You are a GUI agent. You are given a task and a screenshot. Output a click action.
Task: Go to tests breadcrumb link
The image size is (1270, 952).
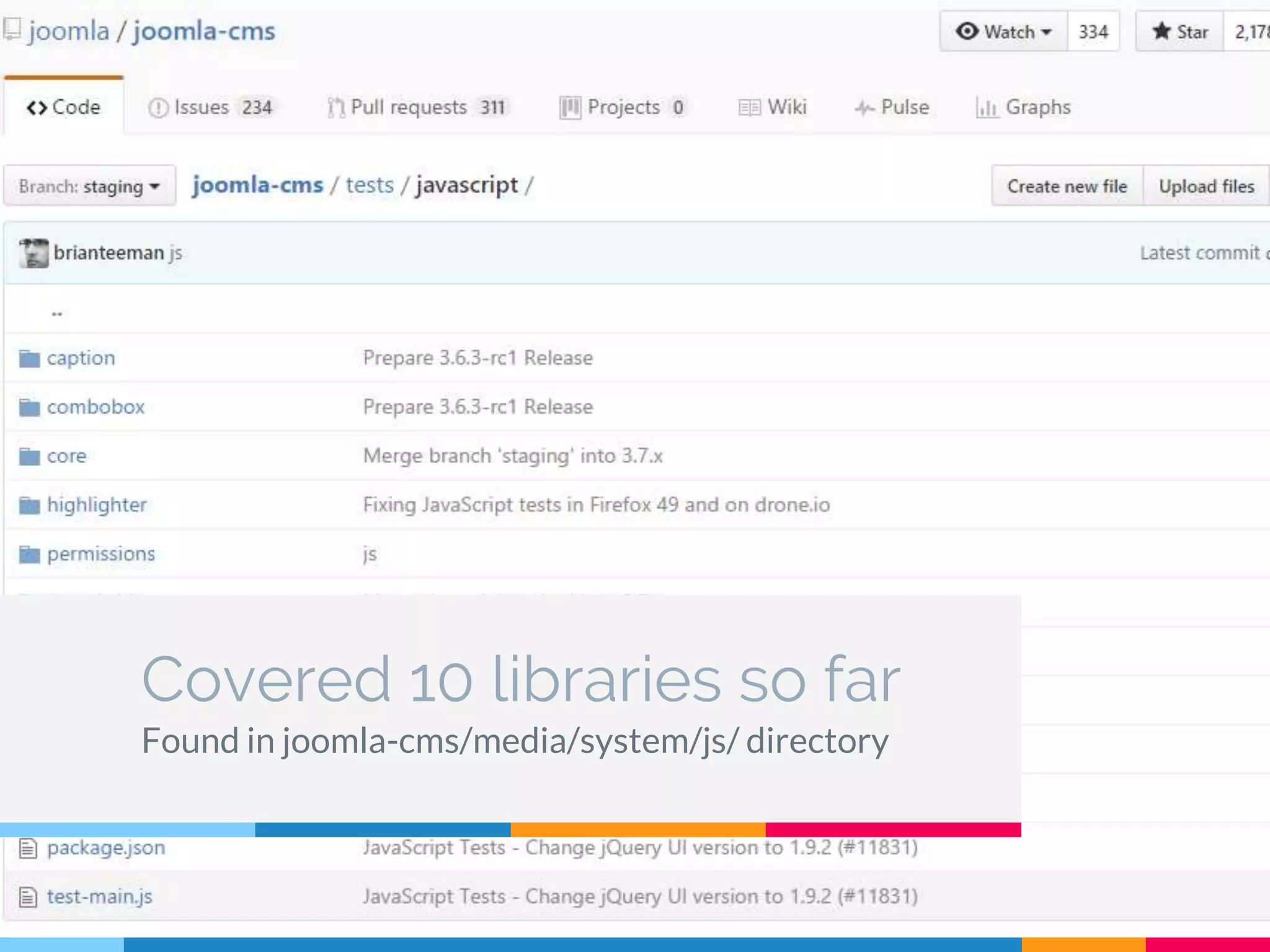[x=370, y=185]
